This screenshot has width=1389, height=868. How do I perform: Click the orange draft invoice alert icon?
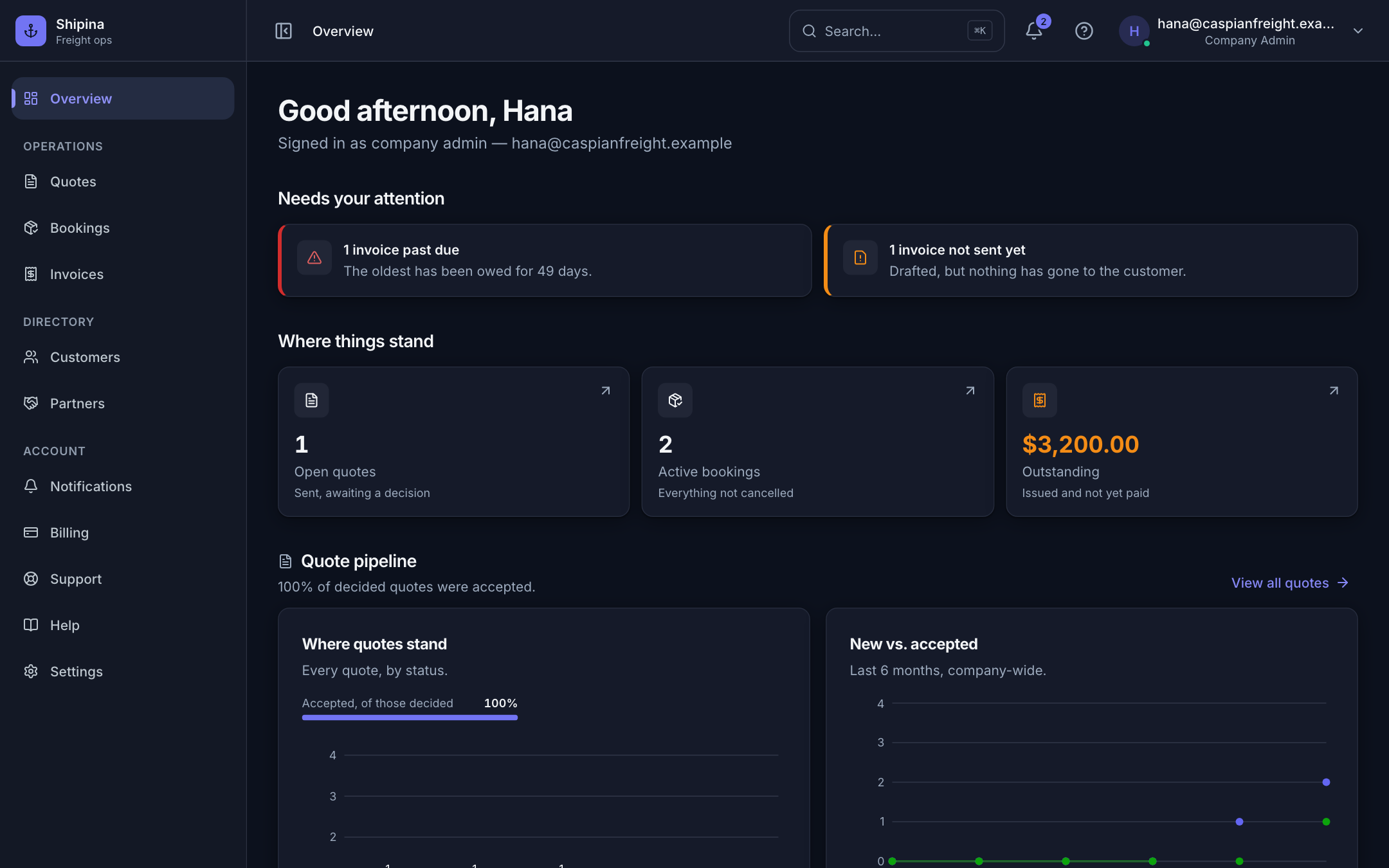pos(860,258)
